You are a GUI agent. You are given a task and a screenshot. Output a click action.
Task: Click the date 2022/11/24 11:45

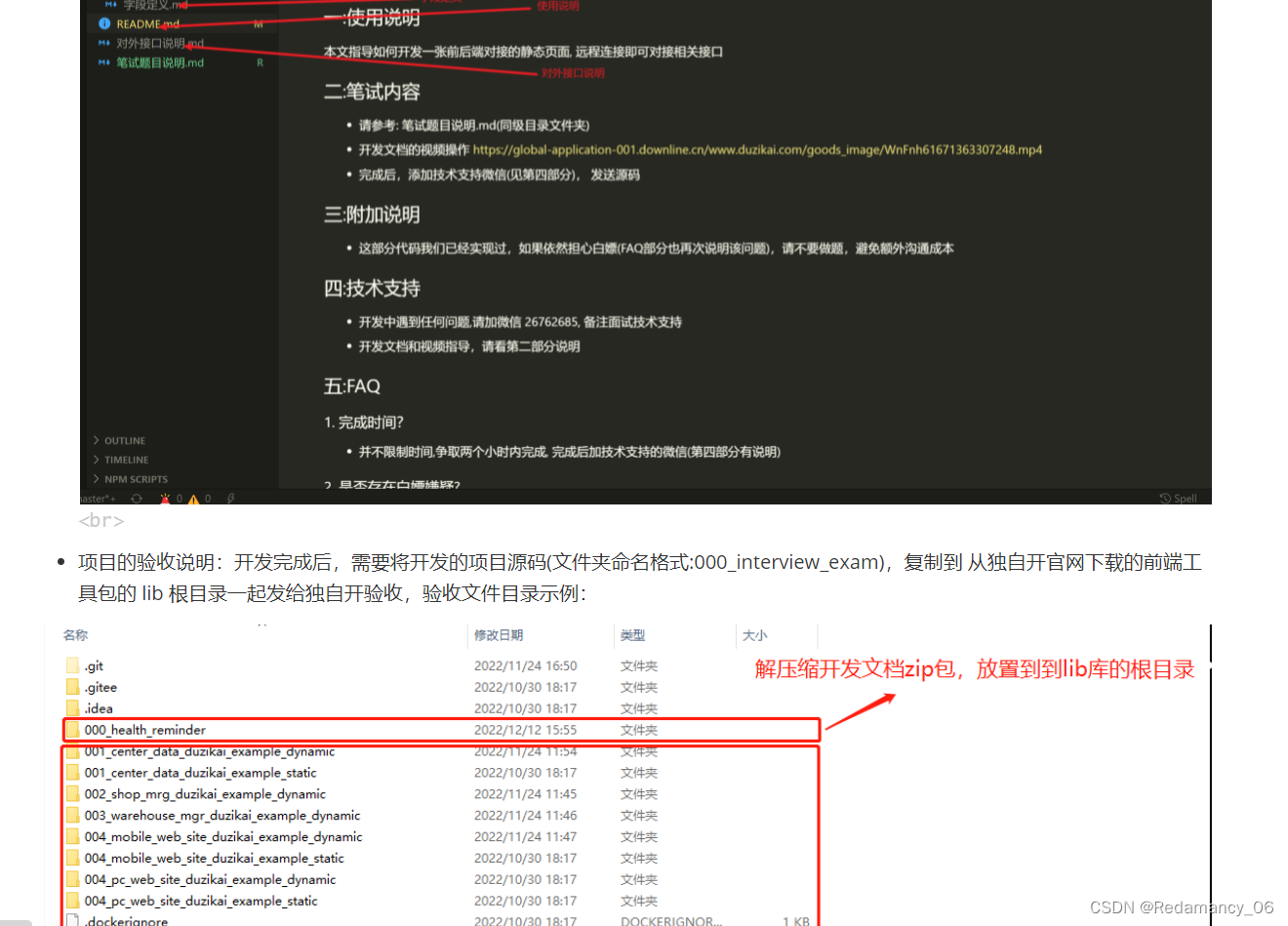[x=525, y=794]
